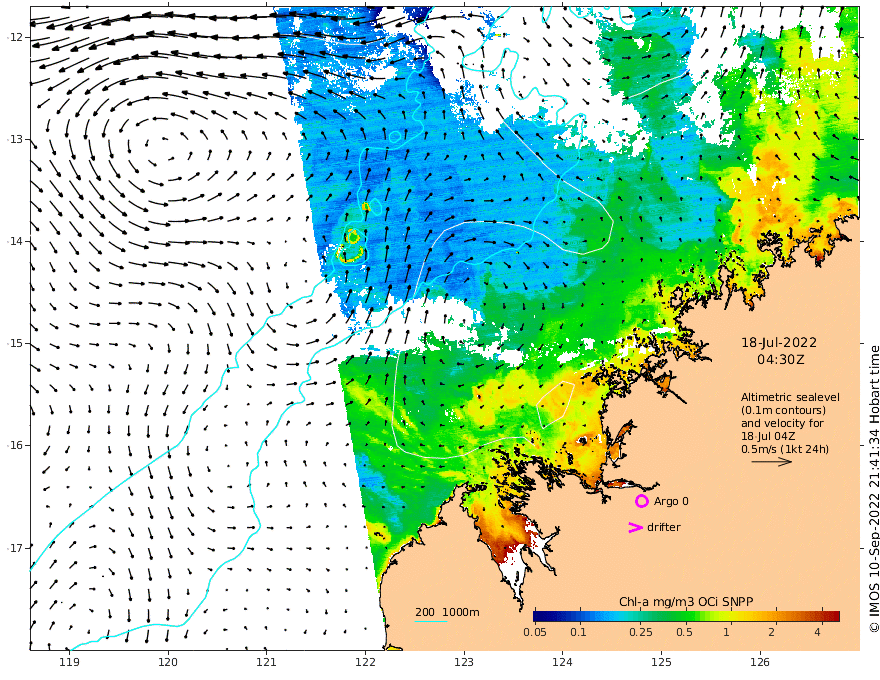The height and width of the screenshot is (680, 880).
Task: Click colorbar tick value 0.25
Action: click(640, 632)
